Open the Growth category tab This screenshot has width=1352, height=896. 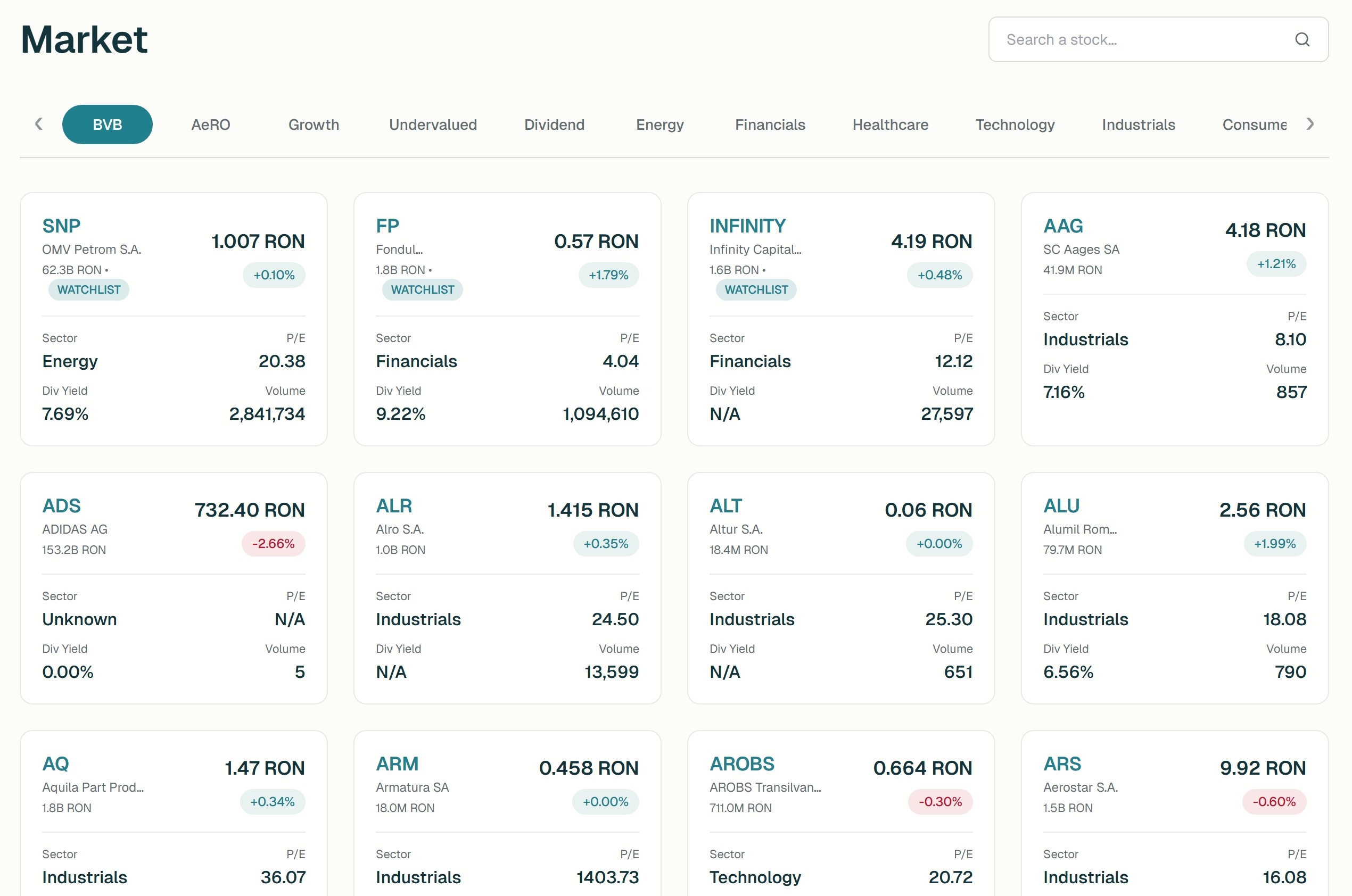[x=314, y=125]
